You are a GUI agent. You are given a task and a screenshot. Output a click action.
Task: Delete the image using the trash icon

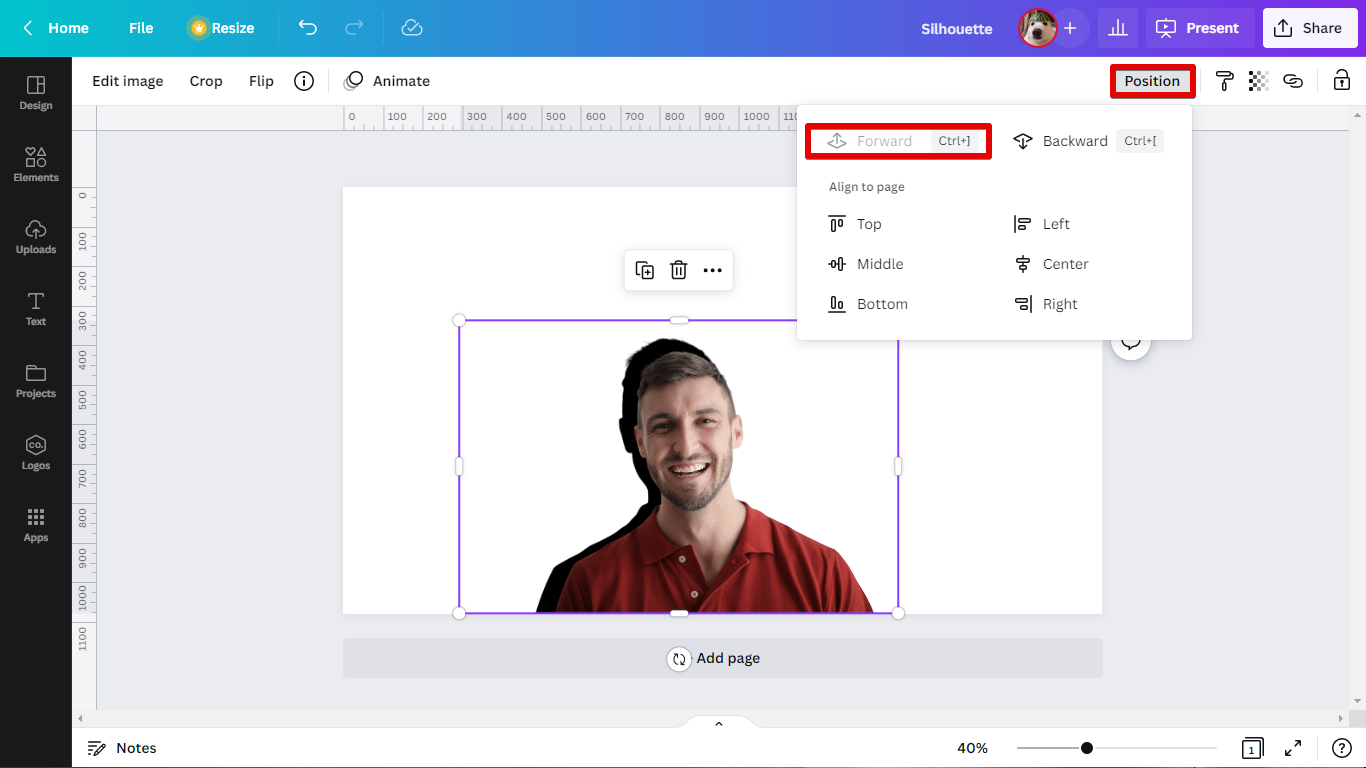point(679,270)
